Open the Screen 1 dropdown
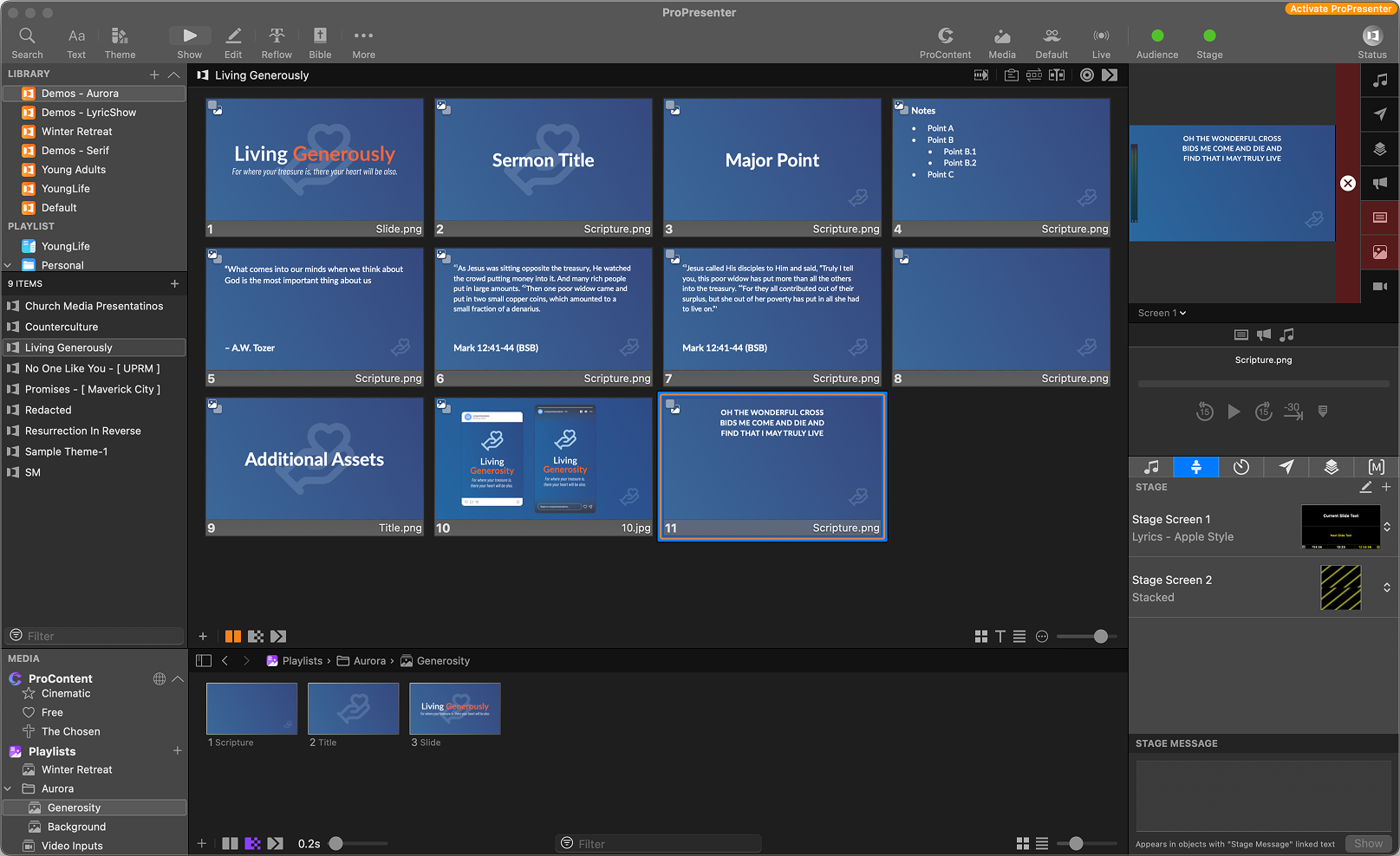 (x=1162, y=313)
